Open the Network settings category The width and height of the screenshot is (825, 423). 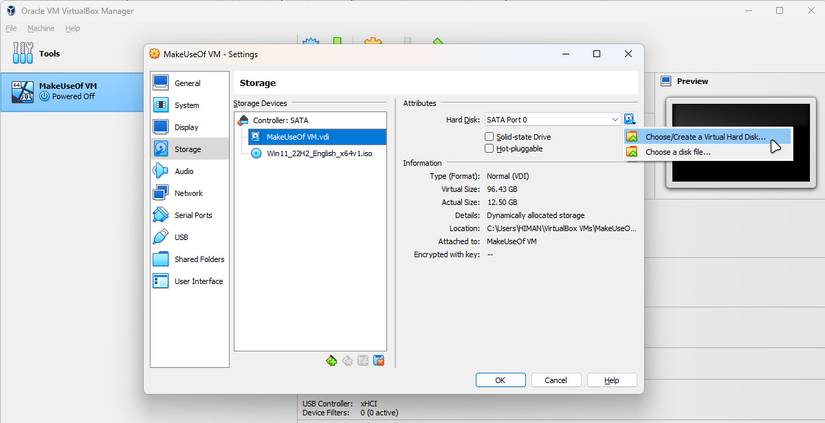point(189,193)
